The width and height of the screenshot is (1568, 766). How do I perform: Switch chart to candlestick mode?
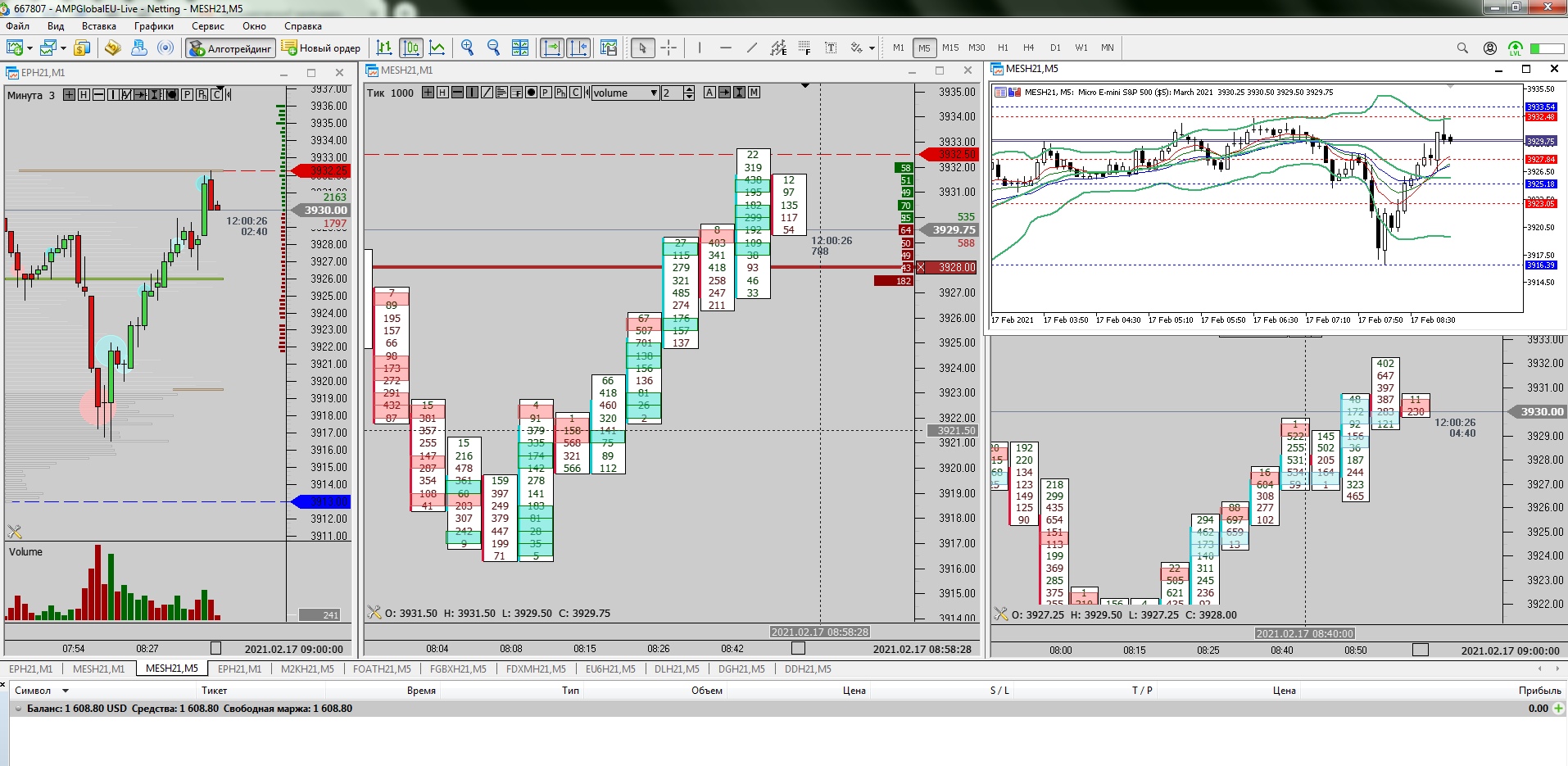coord(411,48)
